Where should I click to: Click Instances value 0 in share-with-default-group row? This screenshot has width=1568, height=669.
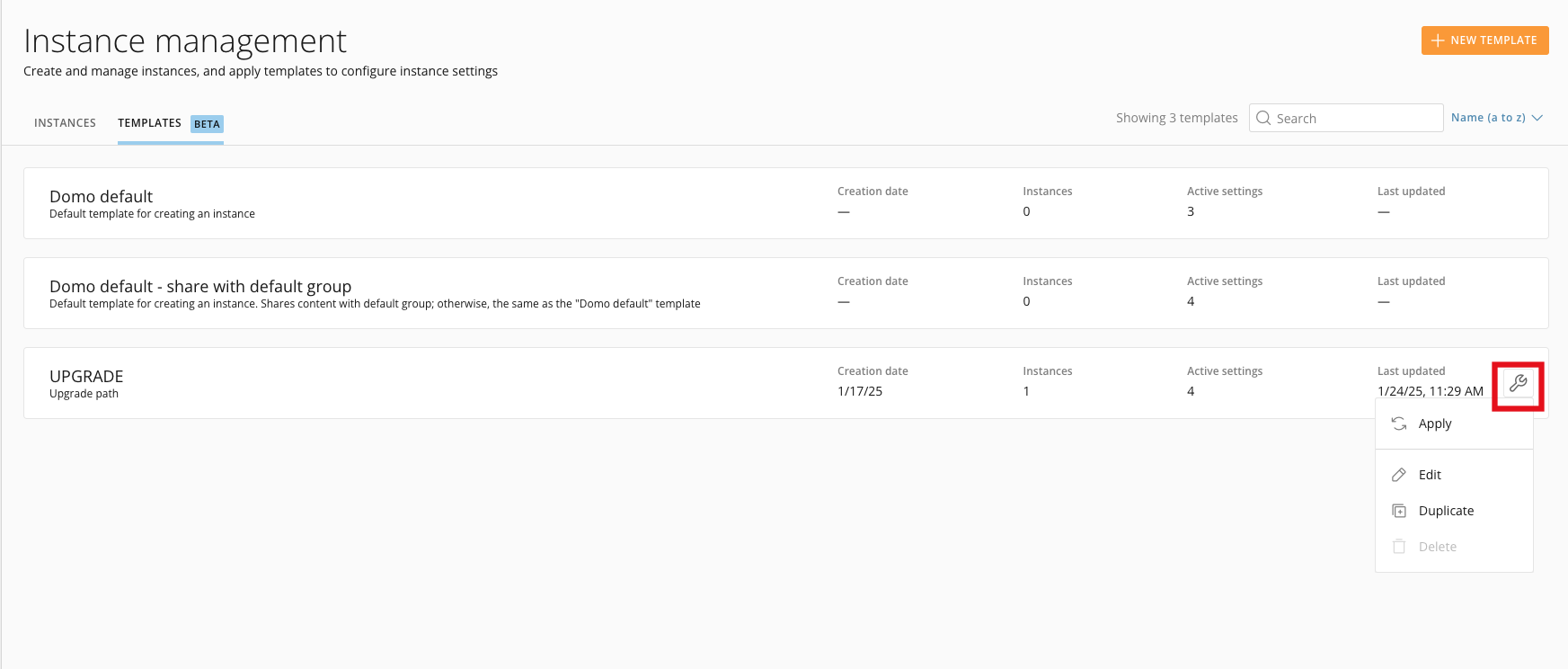coord(1026,301)
